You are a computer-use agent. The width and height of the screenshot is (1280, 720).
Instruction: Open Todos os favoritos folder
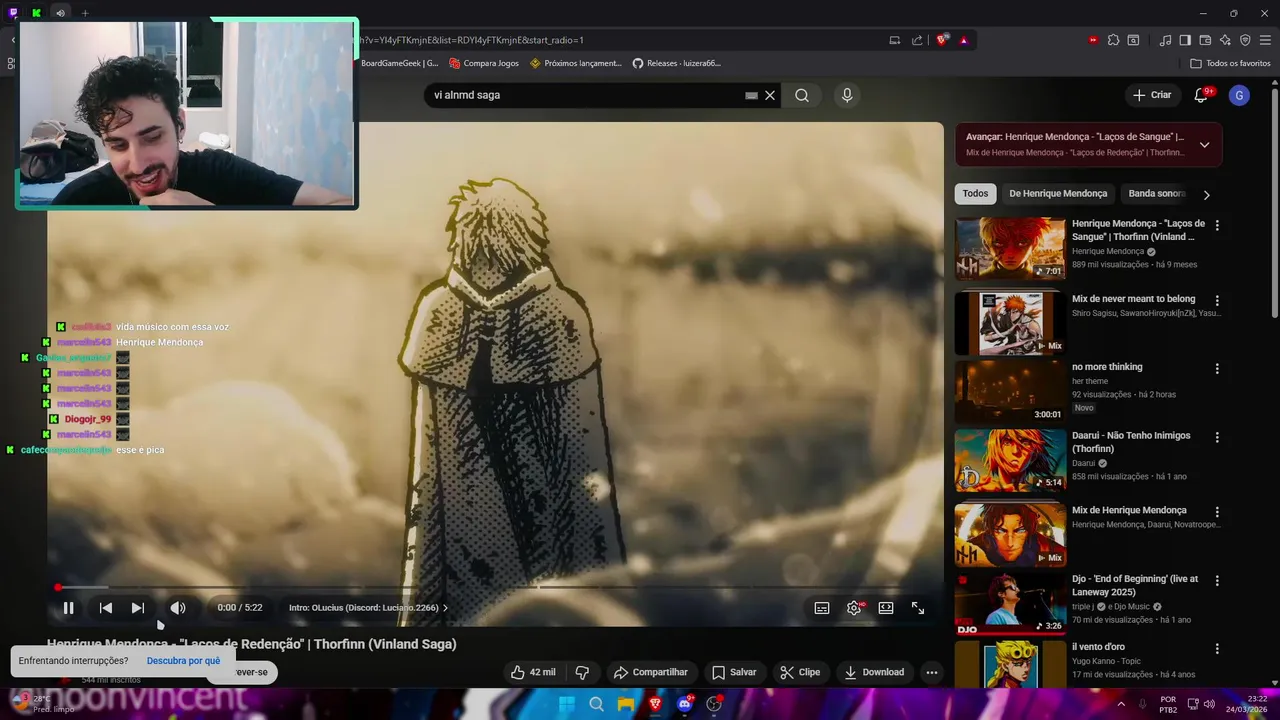[x=1230, y=63]
